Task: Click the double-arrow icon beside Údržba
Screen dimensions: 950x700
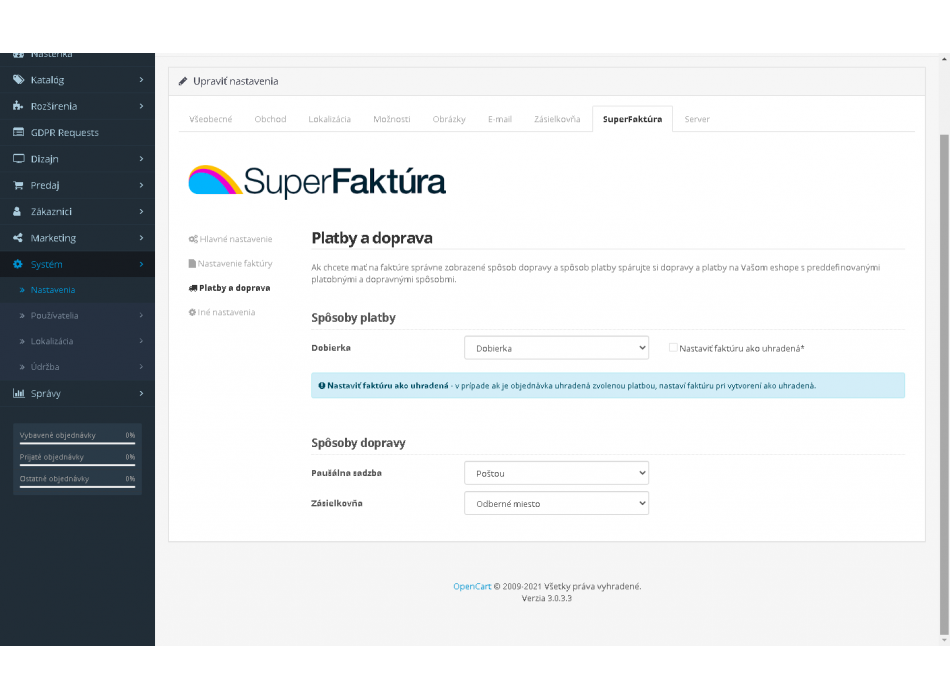Action: pyautogui.click(x=22, y=367)
